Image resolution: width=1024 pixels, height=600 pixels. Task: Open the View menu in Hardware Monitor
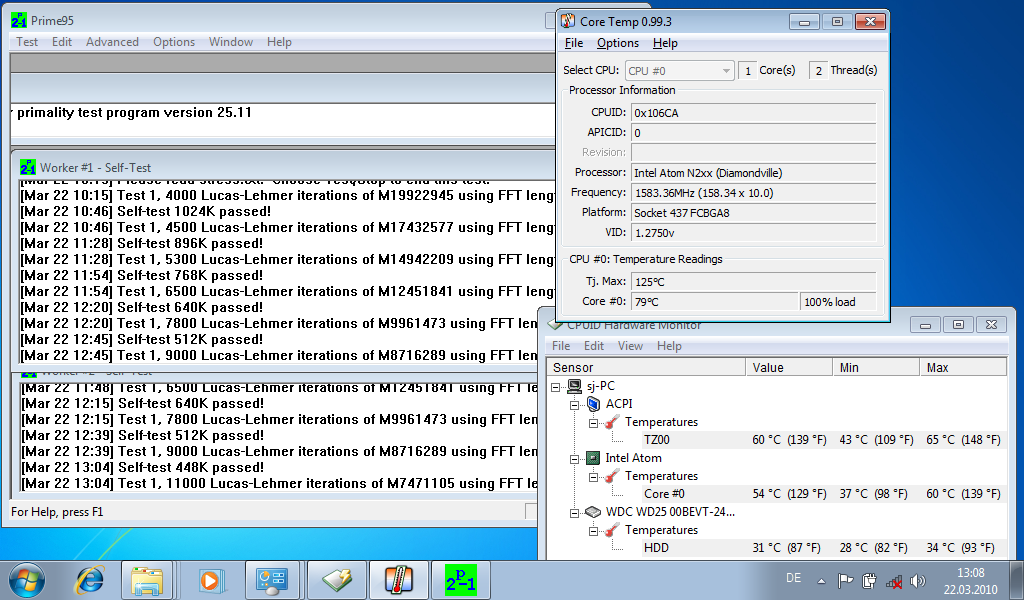click(630, 346)
